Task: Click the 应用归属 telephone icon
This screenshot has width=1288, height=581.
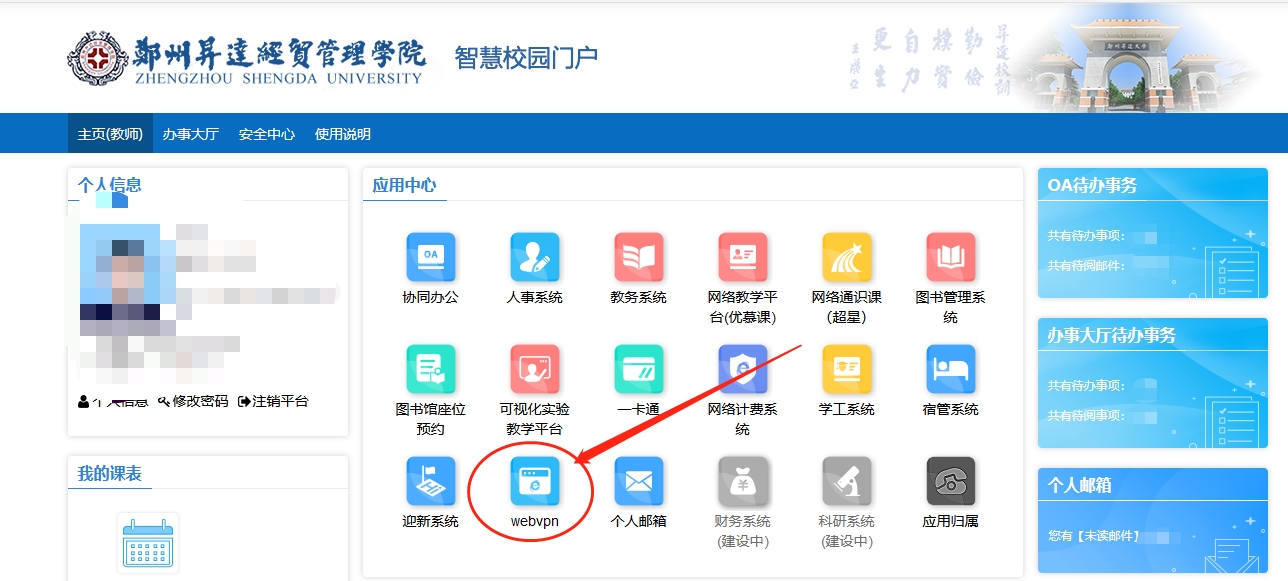Action: click(x=950, y=482)
